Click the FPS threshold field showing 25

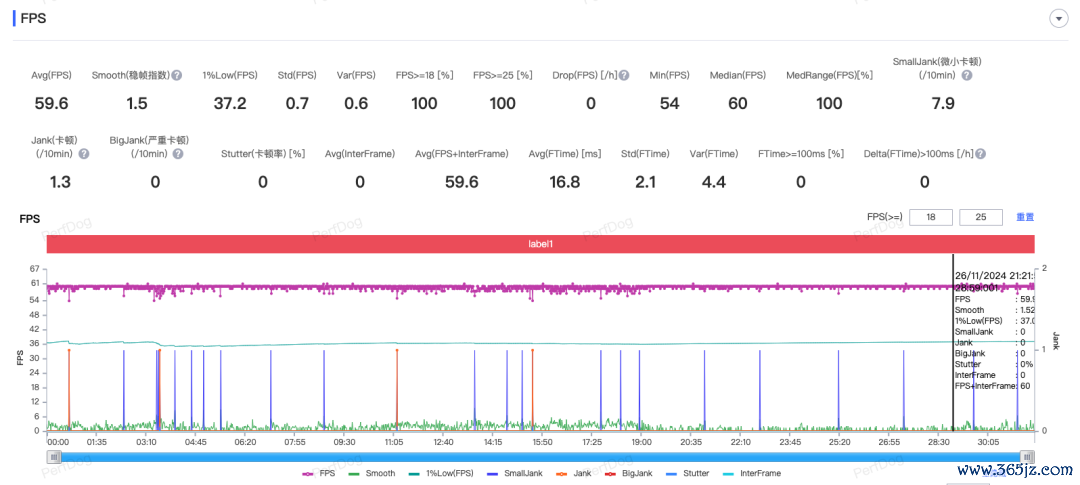pyautogui.click(x=980, y=217)
